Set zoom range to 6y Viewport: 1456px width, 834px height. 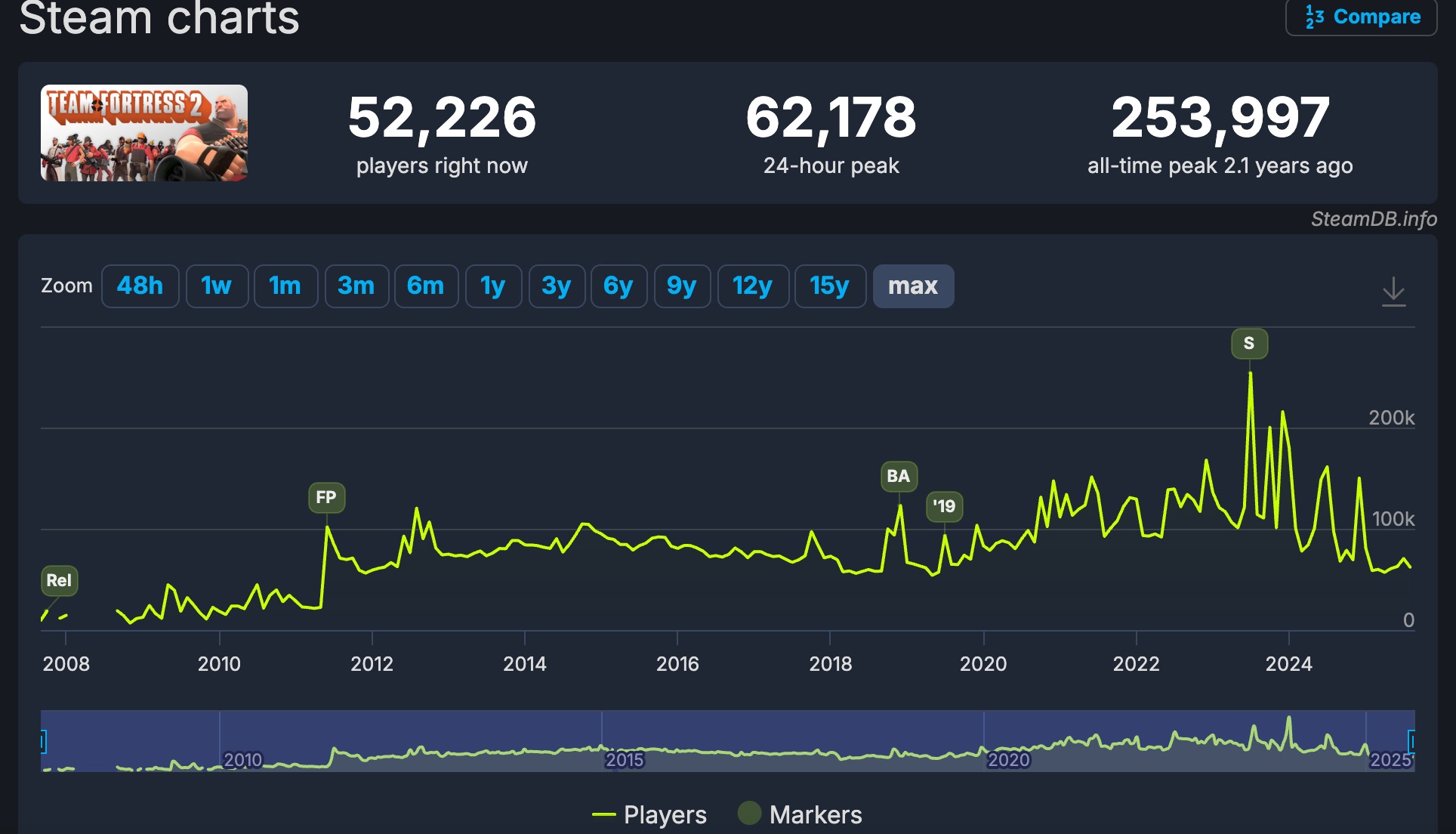pyautogui.click(x=618, y=286)
